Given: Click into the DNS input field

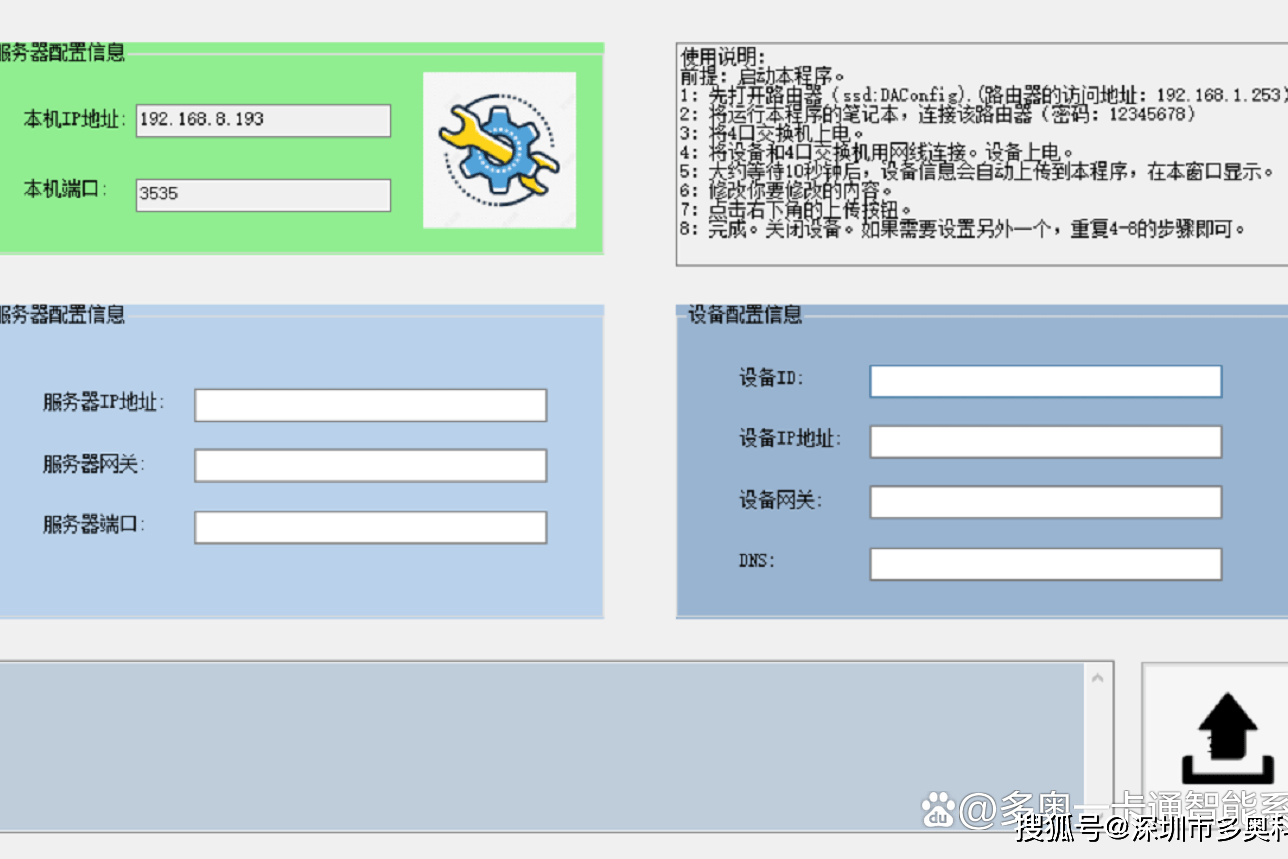Looking at the screenshot, I should coord(1045,564).
